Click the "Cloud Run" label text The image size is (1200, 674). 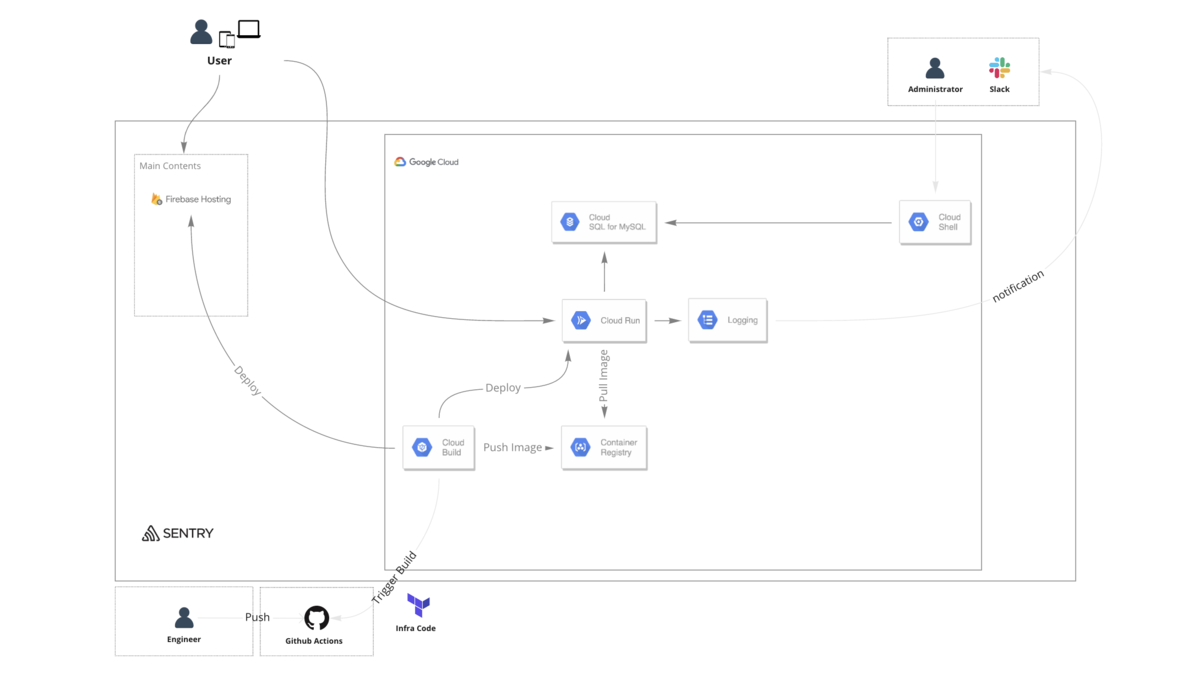click(x=620, y=321)
